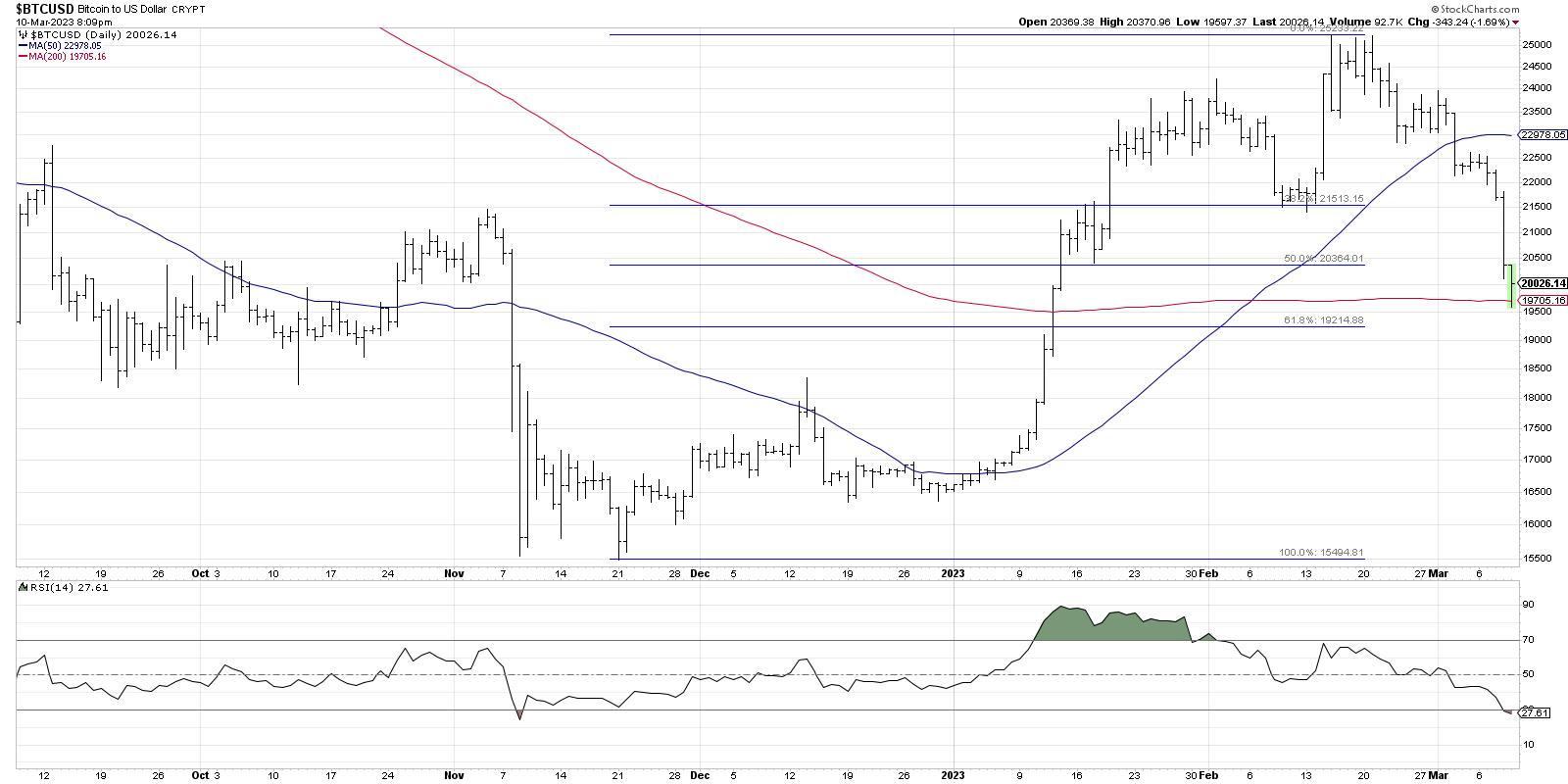Click the 19705.16 MA(200) price tag
Image resolution: width=1568 pixels, height=784 pixels.
point(1541,301)
